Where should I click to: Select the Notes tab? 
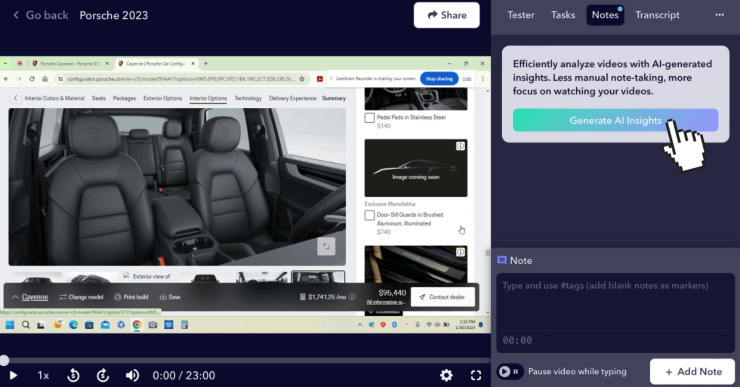[x=605, y=15]
